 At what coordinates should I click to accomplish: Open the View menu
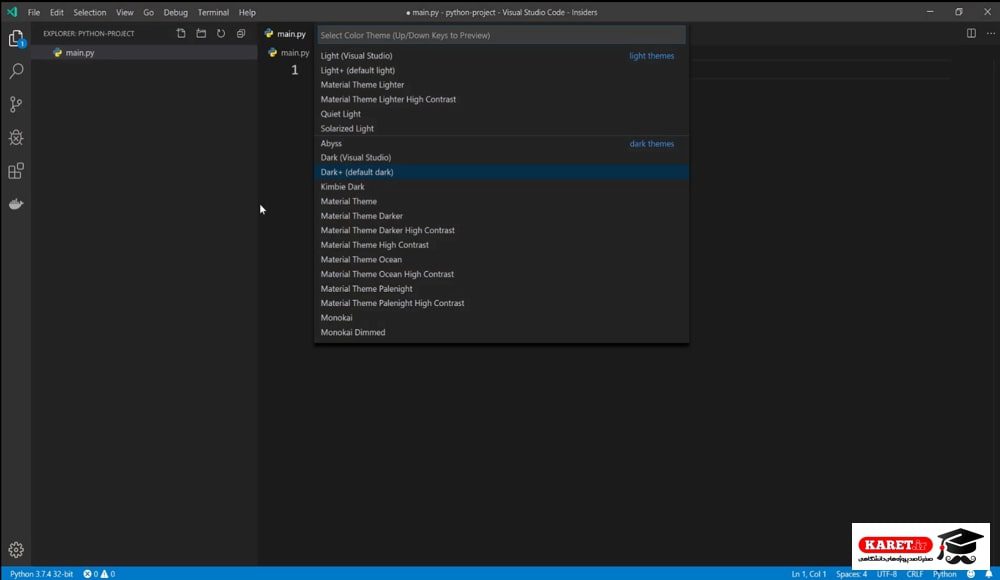click(x=124, y=12)
